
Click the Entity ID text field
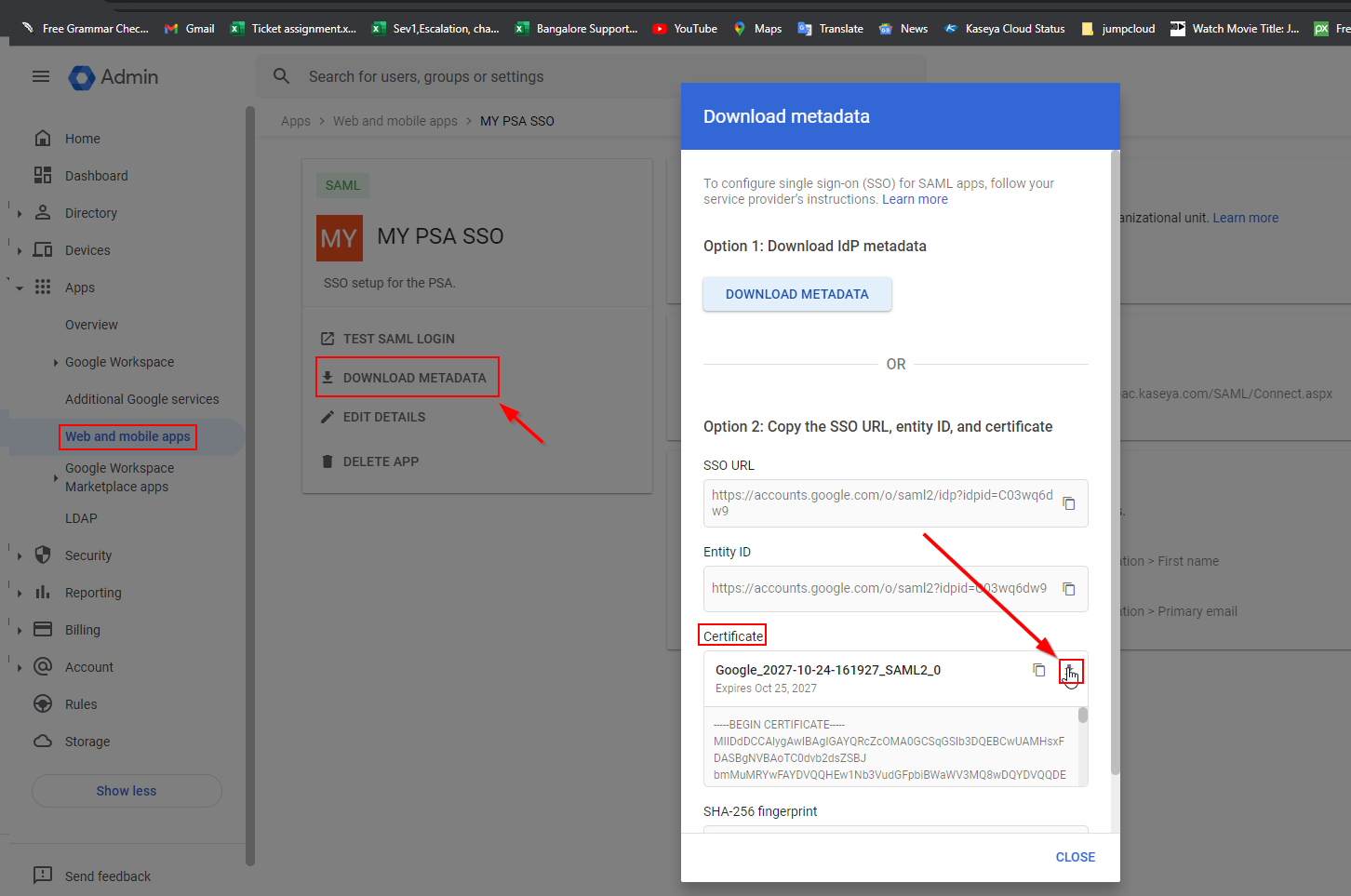[896, 589]
